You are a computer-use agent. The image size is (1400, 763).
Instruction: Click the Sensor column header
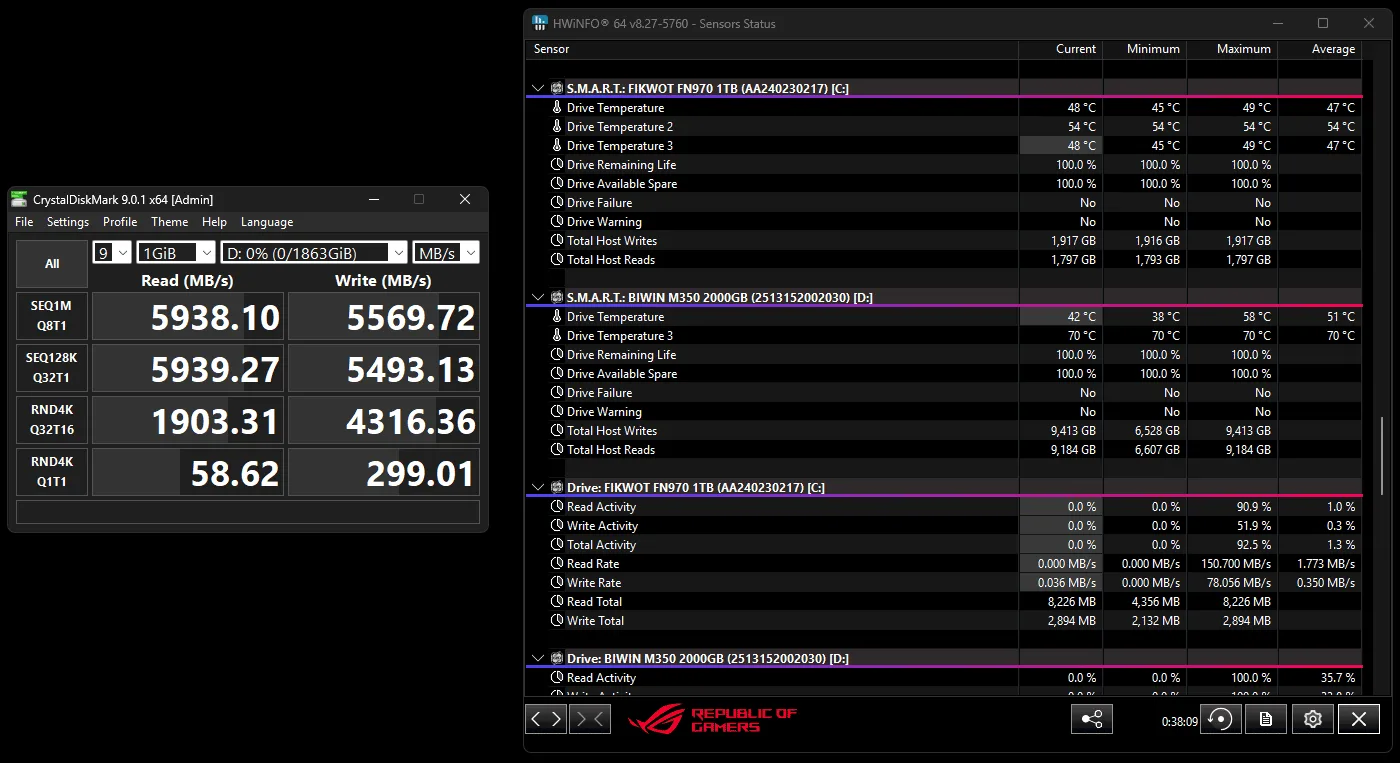pos(772,49)
